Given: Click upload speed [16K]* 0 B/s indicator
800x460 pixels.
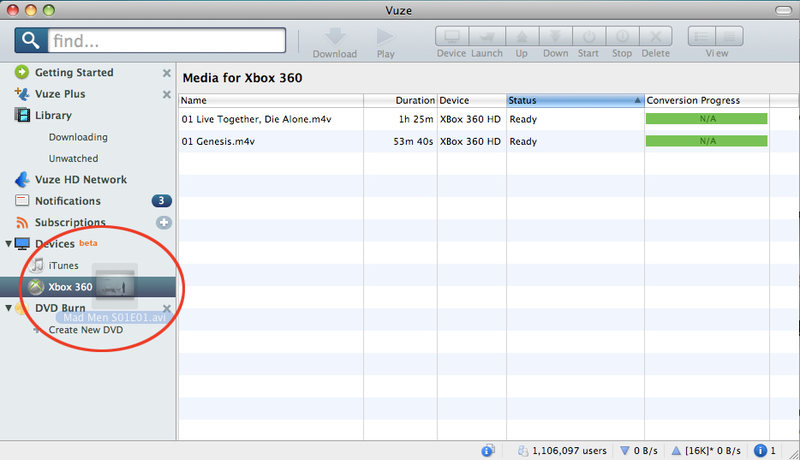Looking at the screenshot, I should (x=706, y=451).
